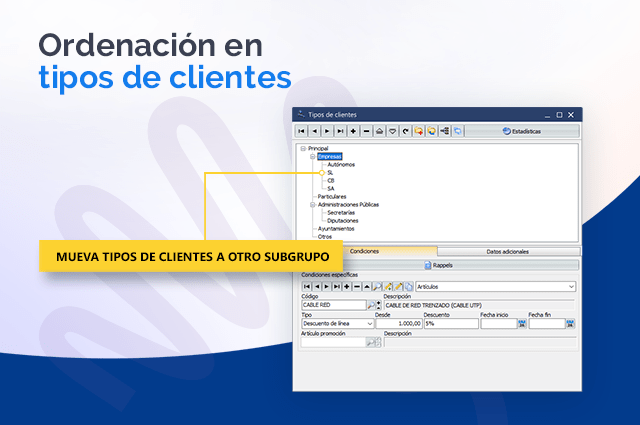640x425 pixels.
Task: Go to first record in main toolbar
Action: pos(301,131)
